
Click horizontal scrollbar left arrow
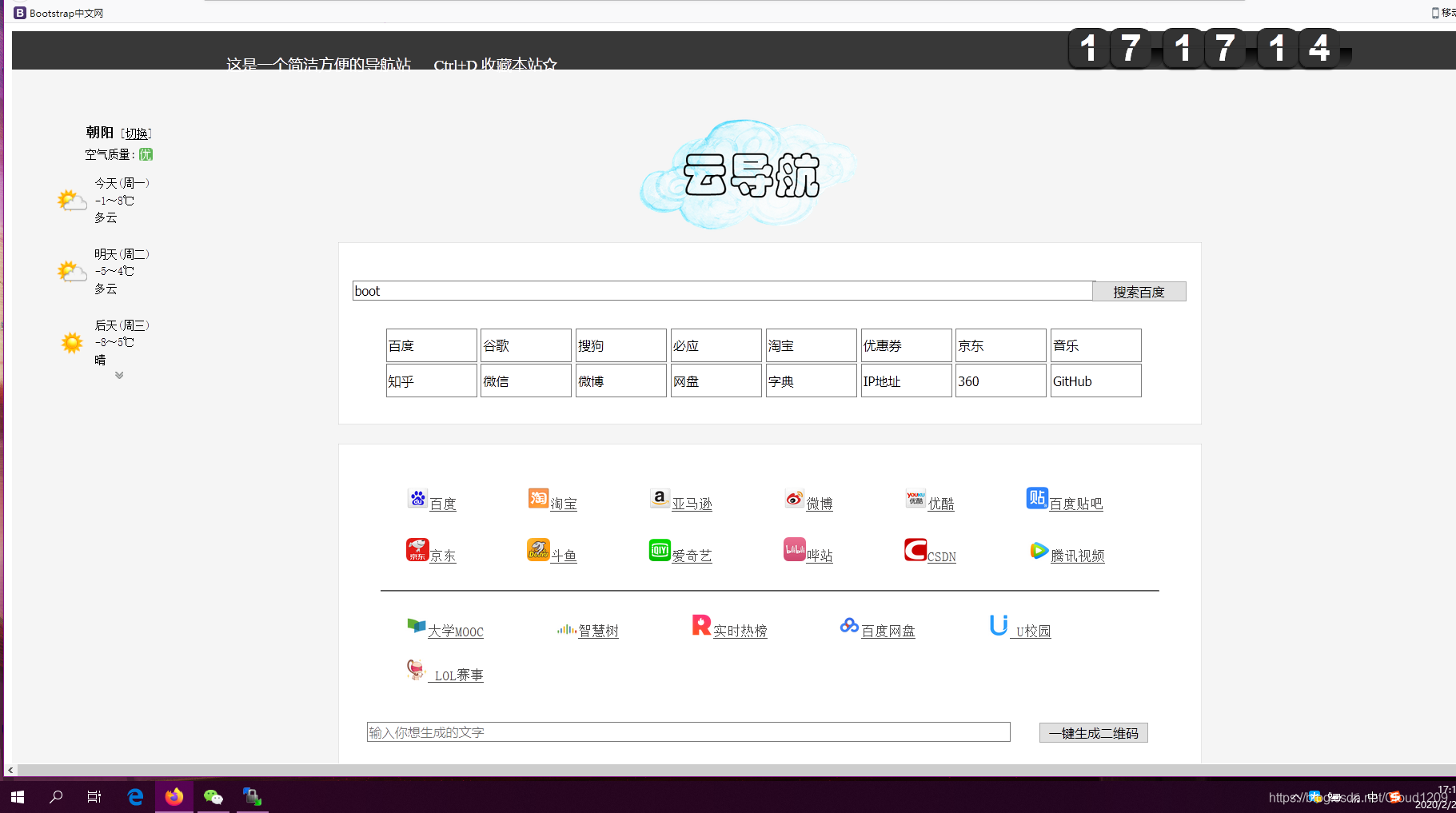click(10, 771)
